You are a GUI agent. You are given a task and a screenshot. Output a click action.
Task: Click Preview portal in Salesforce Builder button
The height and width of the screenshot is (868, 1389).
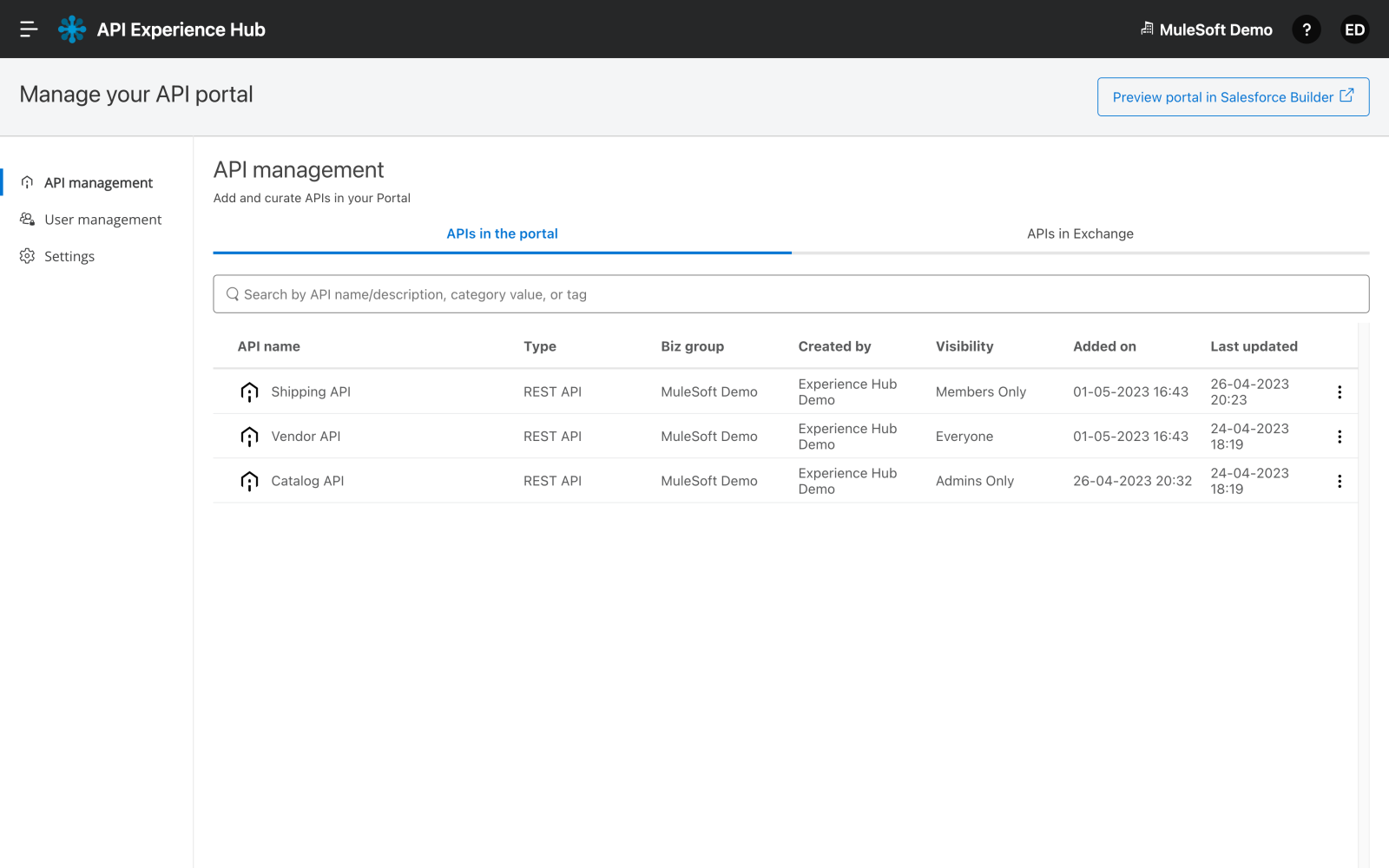coord(1233,97)
